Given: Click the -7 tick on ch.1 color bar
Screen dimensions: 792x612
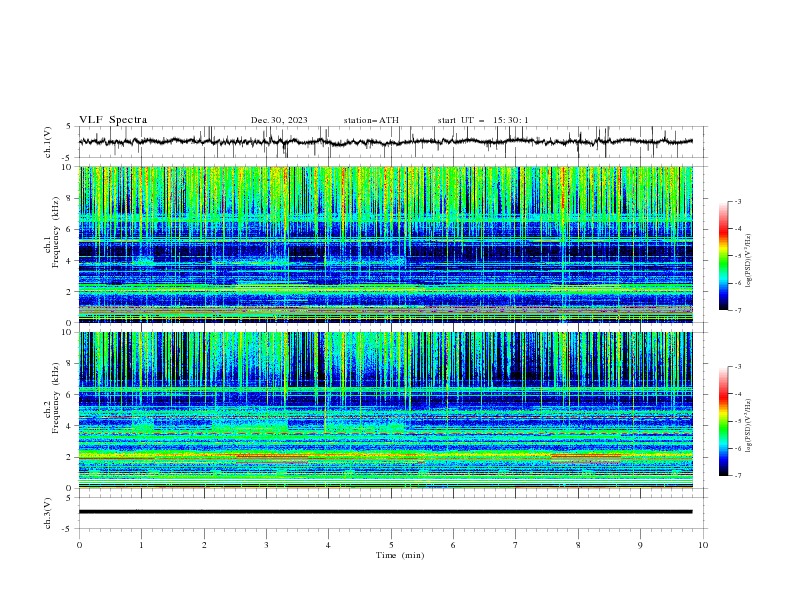Looking at the screenshot, I should point(737,310).
